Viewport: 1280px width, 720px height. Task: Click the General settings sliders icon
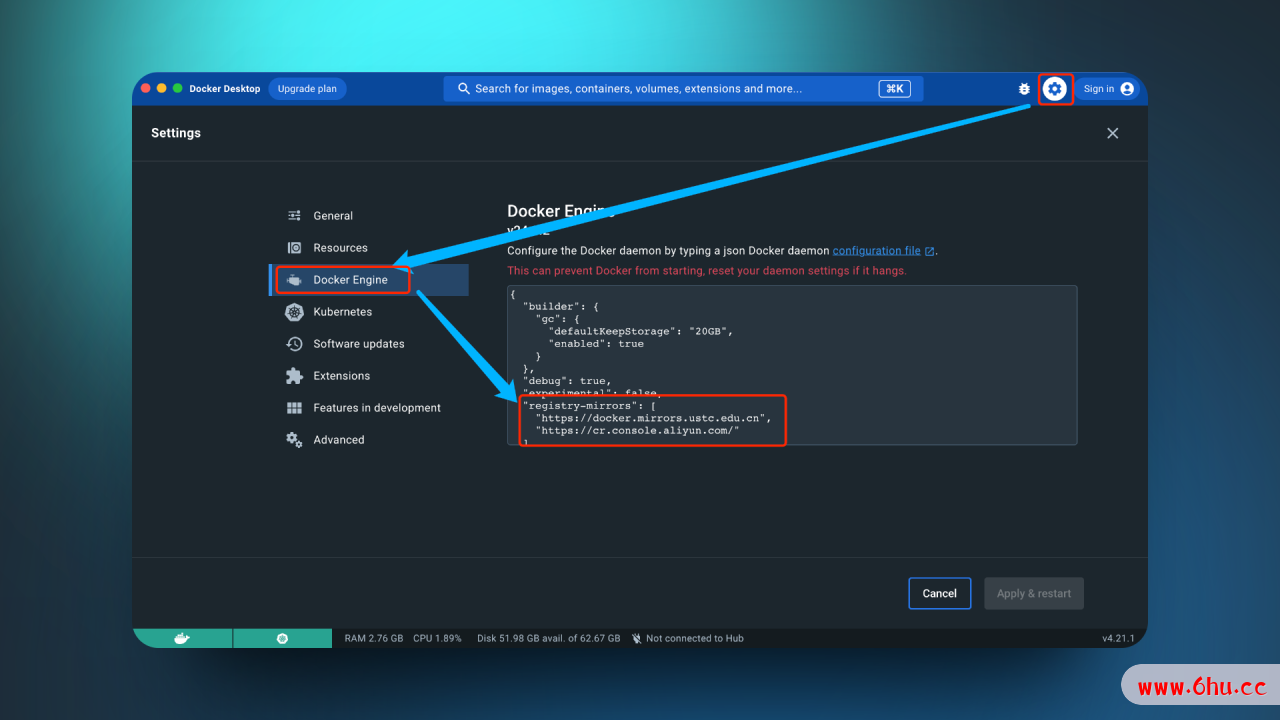pyautogui.click(x=294, y=216)
